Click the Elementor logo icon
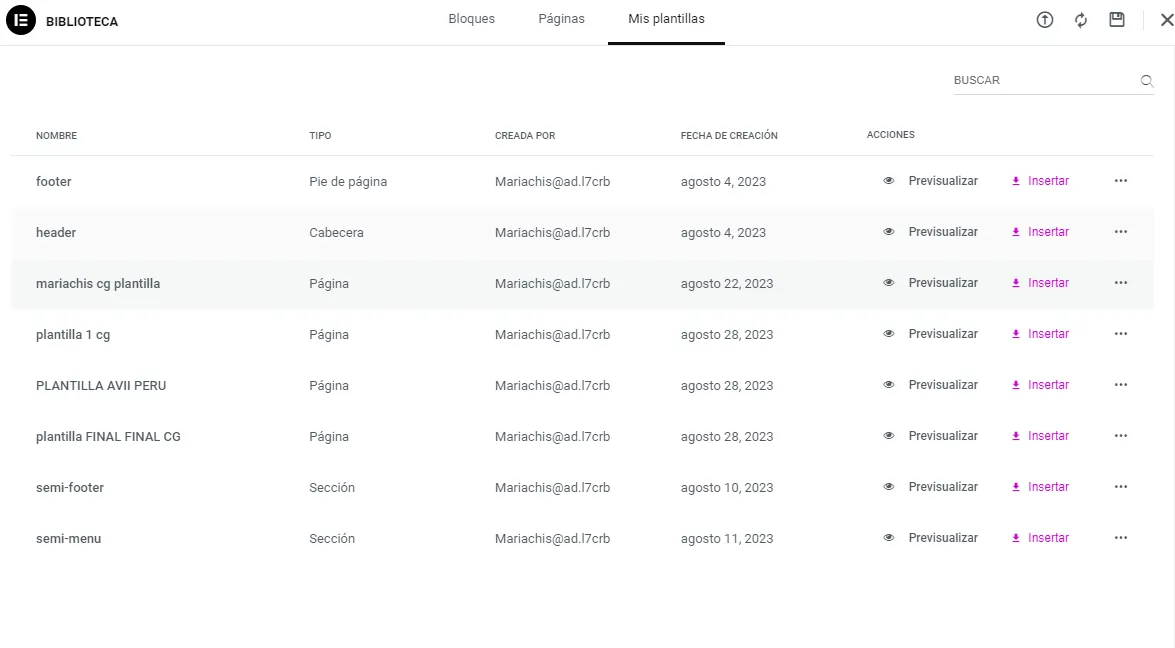Viewport: 1175px width, 648px height. (21, 20)
